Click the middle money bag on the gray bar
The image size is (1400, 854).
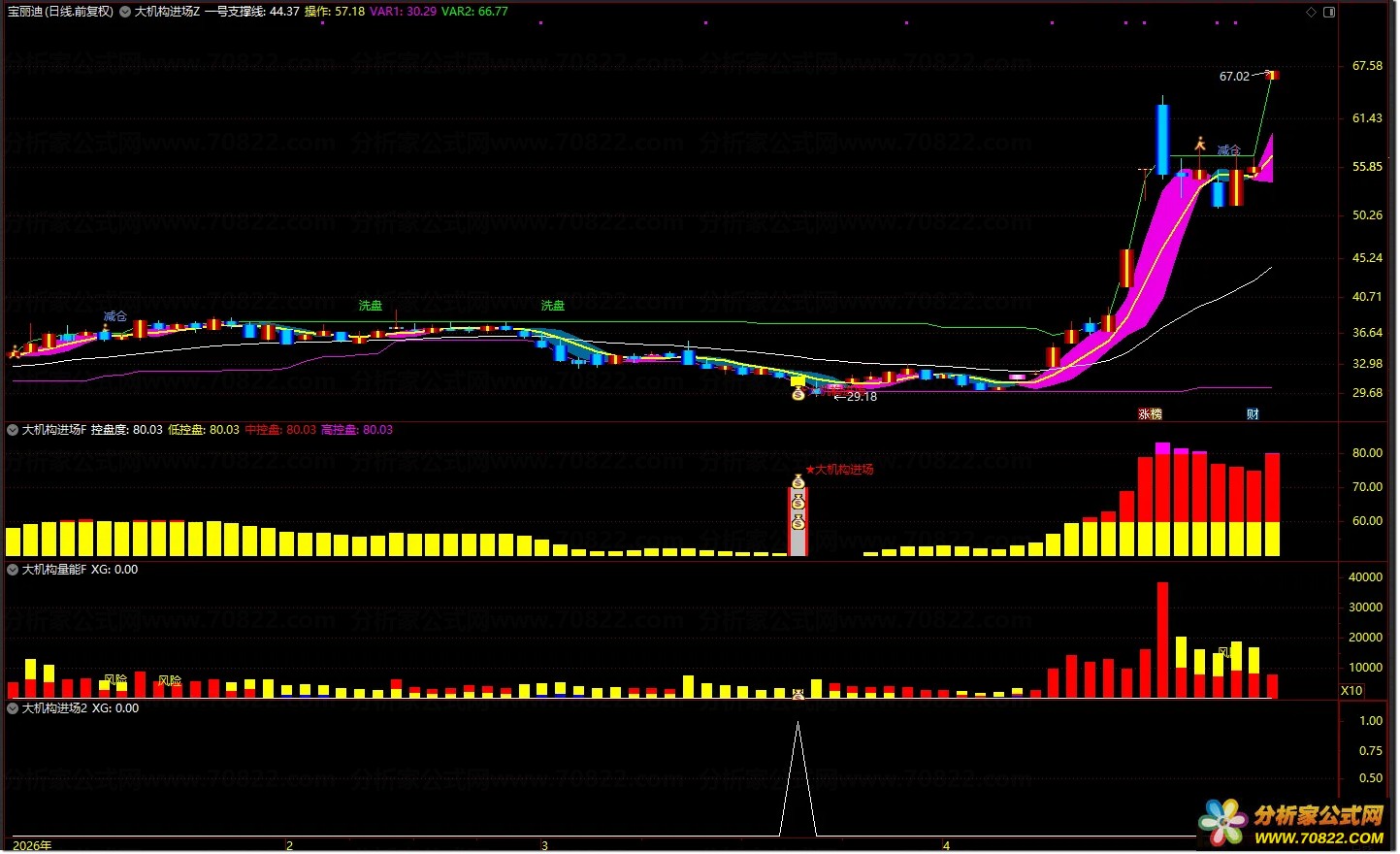click(x=798, y=502)
